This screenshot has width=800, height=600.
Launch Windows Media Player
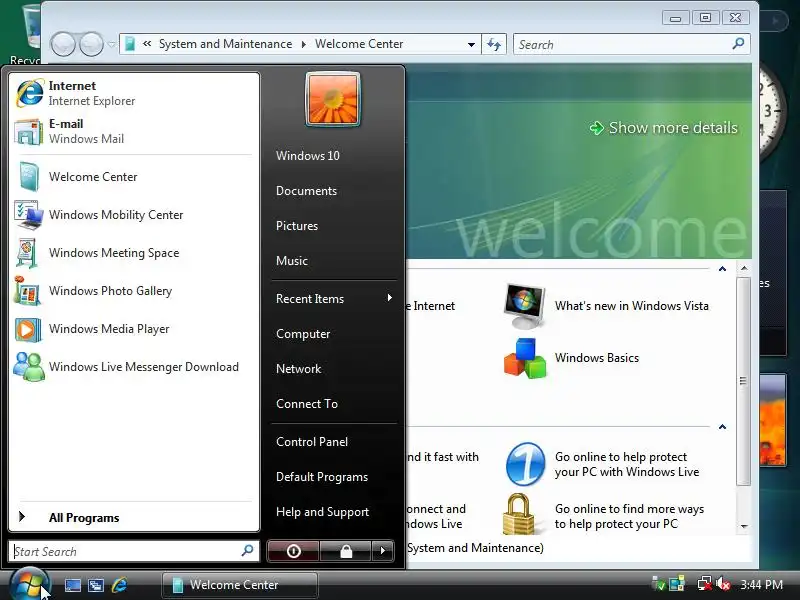[134, 329]
